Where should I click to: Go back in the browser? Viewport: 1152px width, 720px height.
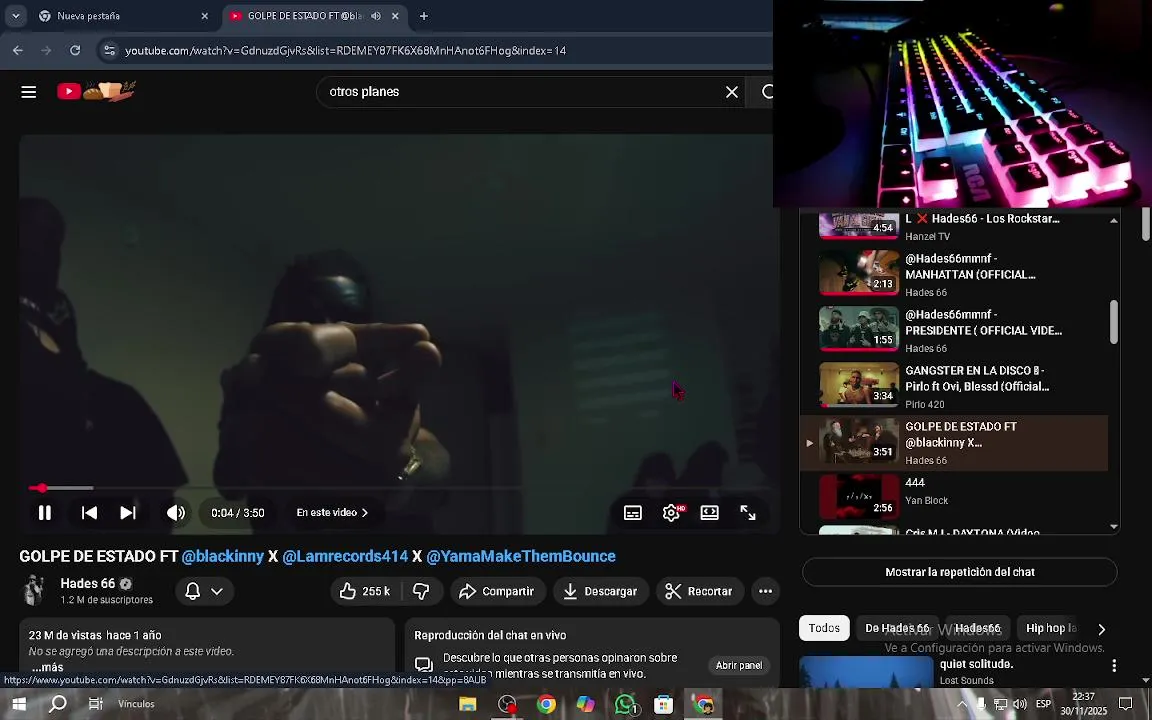(x=18, y=51)
